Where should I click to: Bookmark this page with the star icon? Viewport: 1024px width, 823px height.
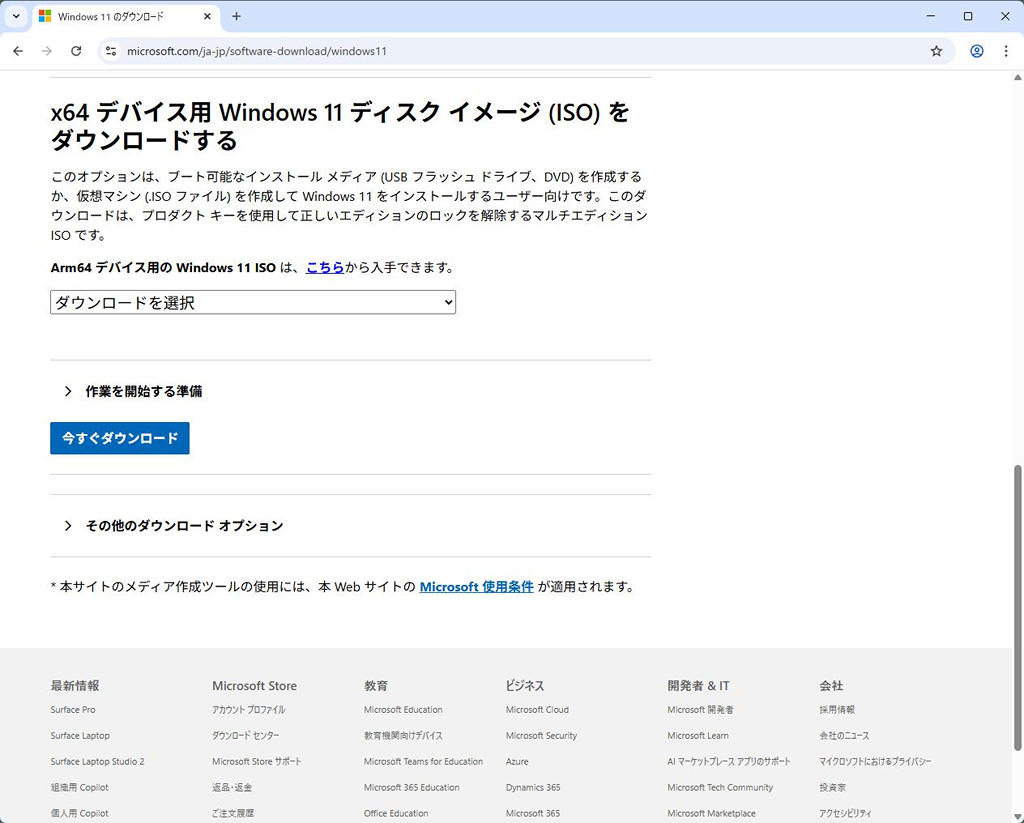pos(936,51)
